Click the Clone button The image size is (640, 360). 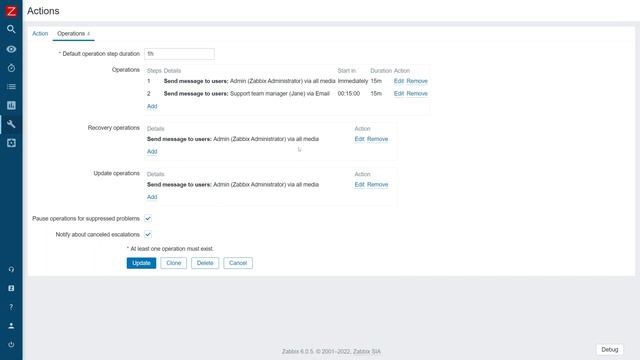point(173,263)
